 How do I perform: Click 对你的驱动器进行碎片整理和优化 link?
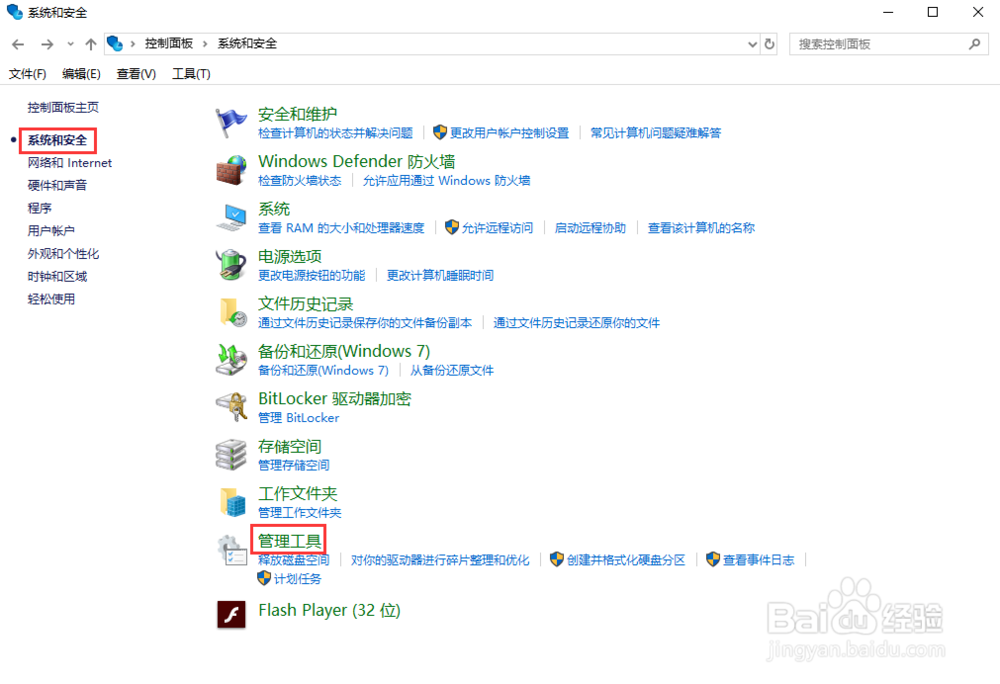[x=440, y=560]
